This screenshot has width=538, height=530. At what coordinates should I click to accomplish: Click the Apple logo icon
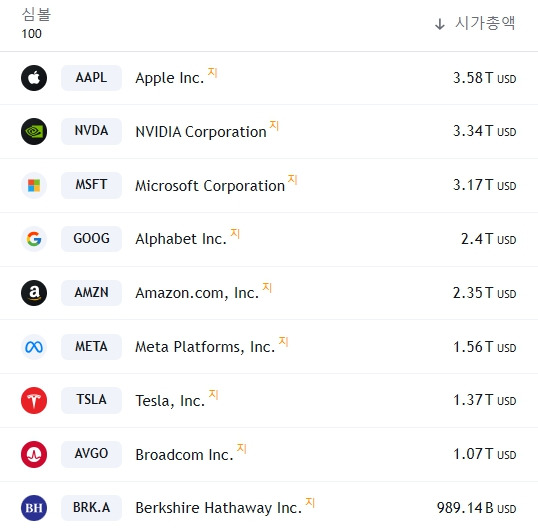pyautogui.click(x=34, y=78)
